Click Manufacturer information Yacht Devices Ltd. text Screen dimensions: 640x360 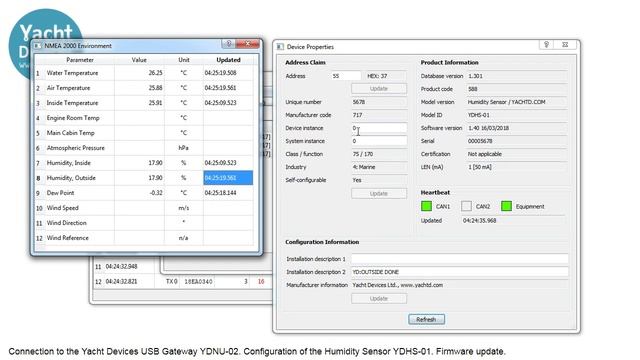(398, 285)
